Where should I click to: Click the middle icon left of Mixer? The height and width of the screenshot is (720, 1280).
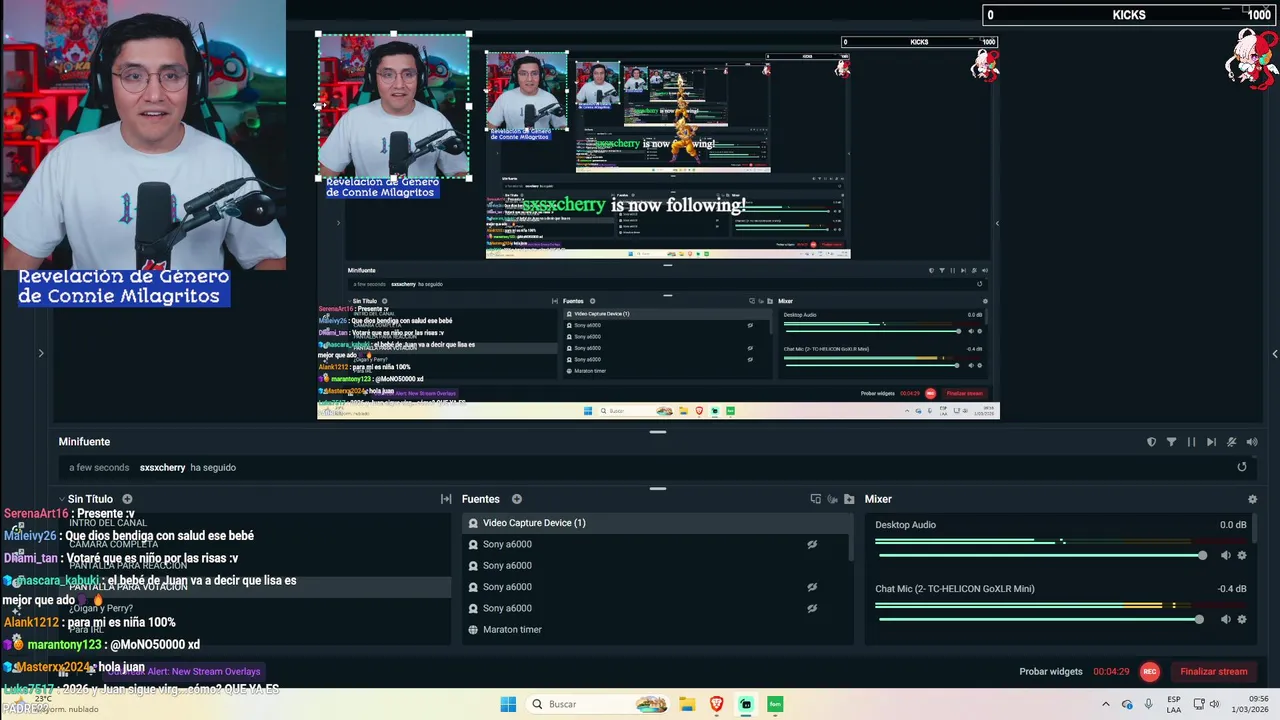(x=832, y=499)
